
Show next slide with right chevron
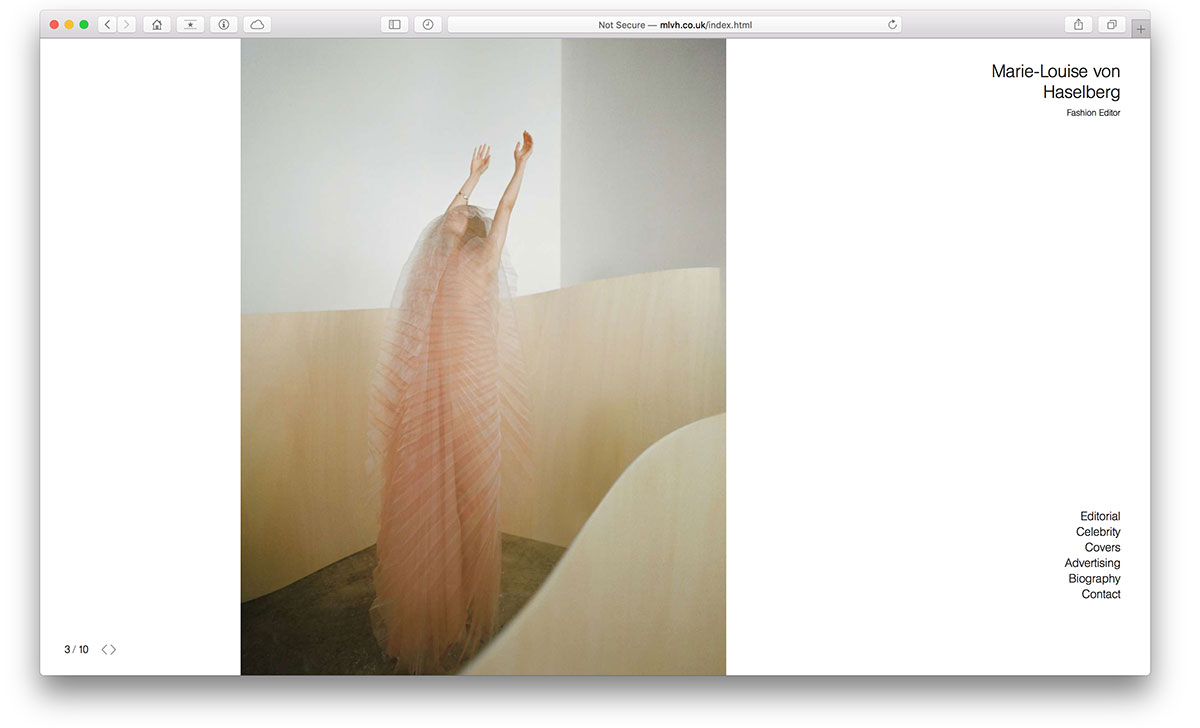pos(114,650)
